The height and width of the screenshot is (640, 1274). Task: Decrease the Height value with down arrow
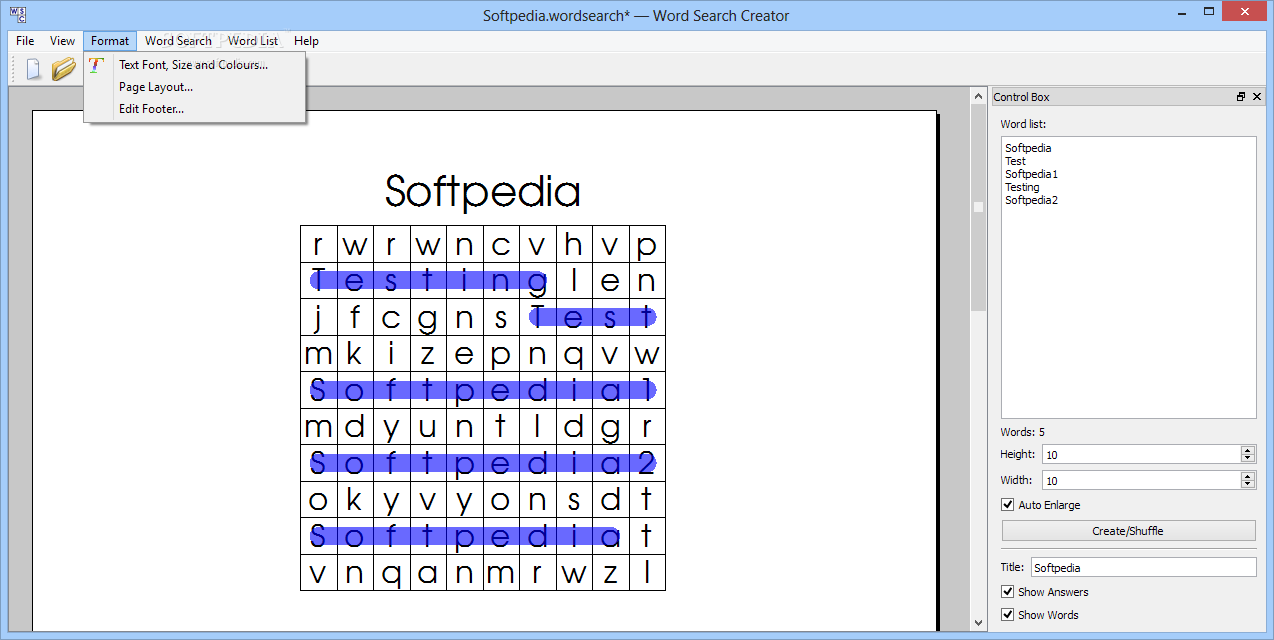(1247, 458)
